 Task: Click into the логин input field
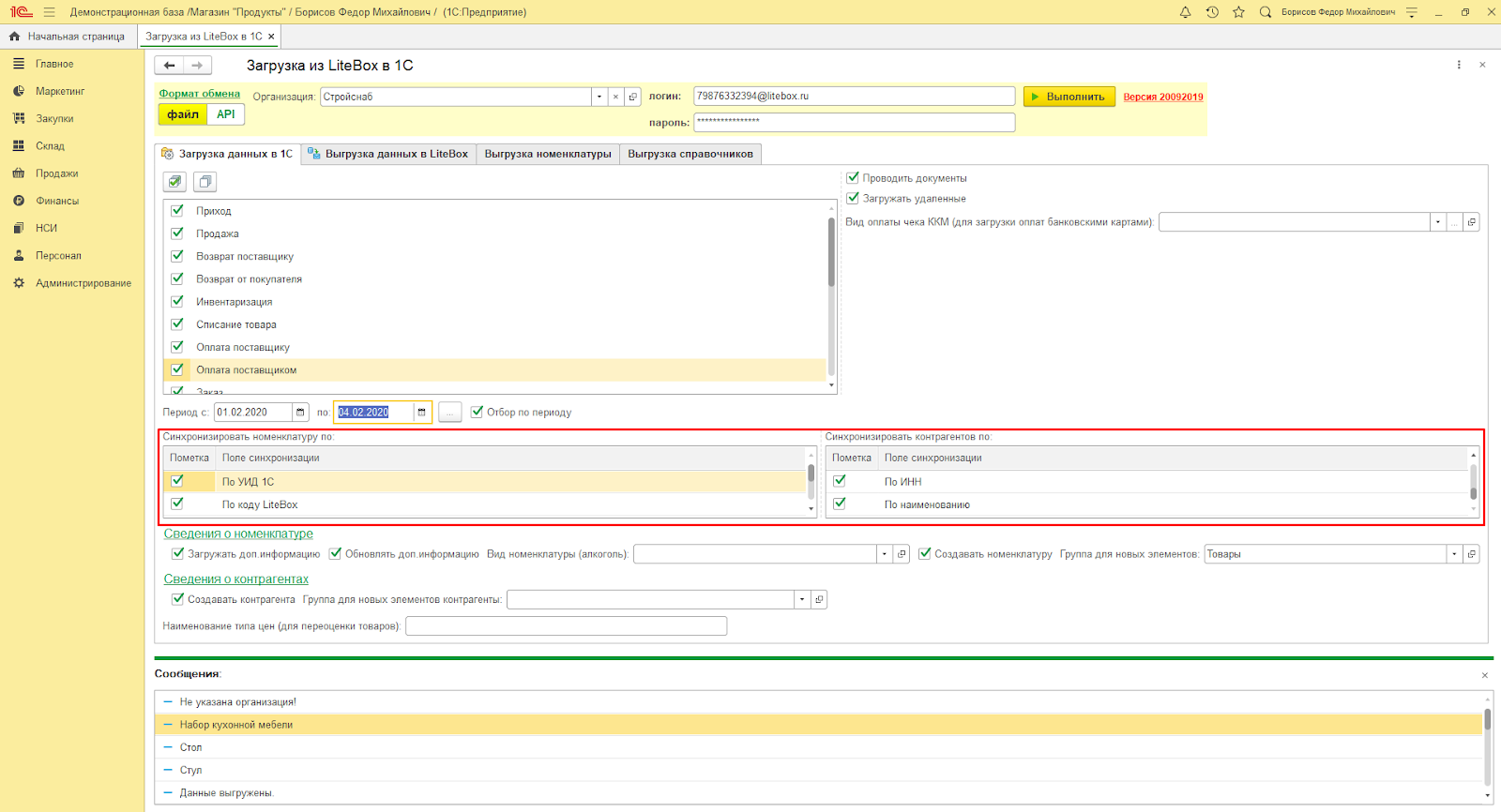(855, 96)
